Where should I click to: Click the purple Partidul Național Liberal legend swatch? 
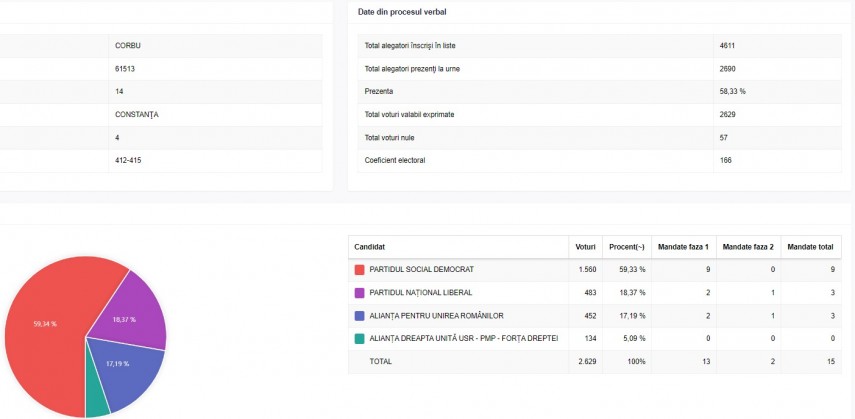coord(360,293)
